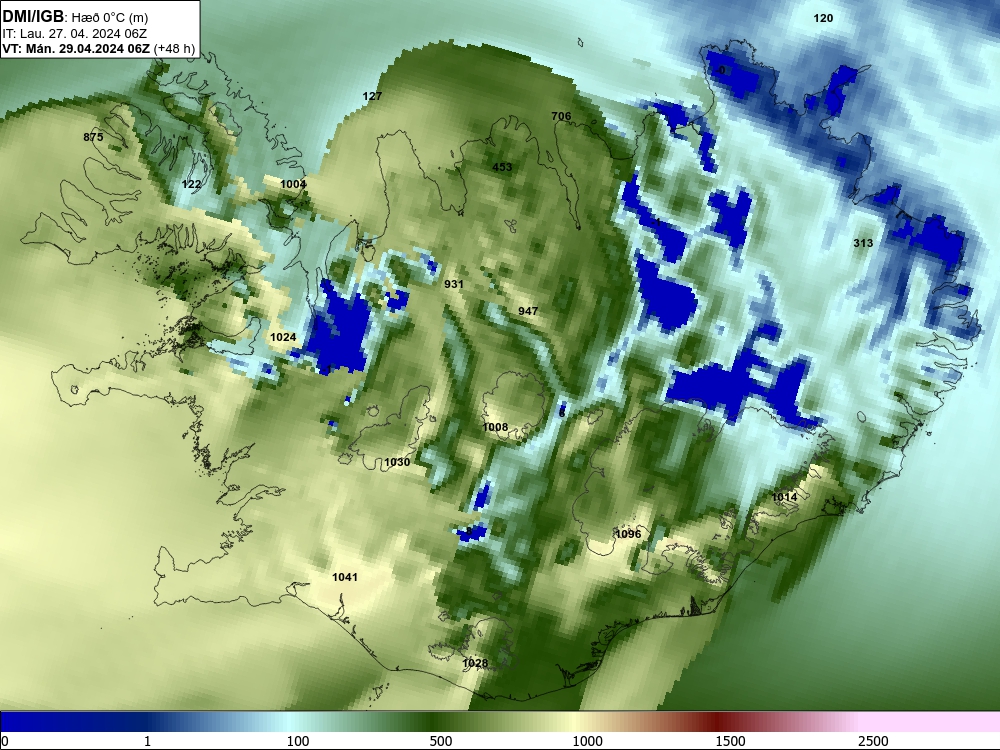Click the legend label 1
Image resolution: width=1000 pixels, height=750 pixels.
coord(147,741)
